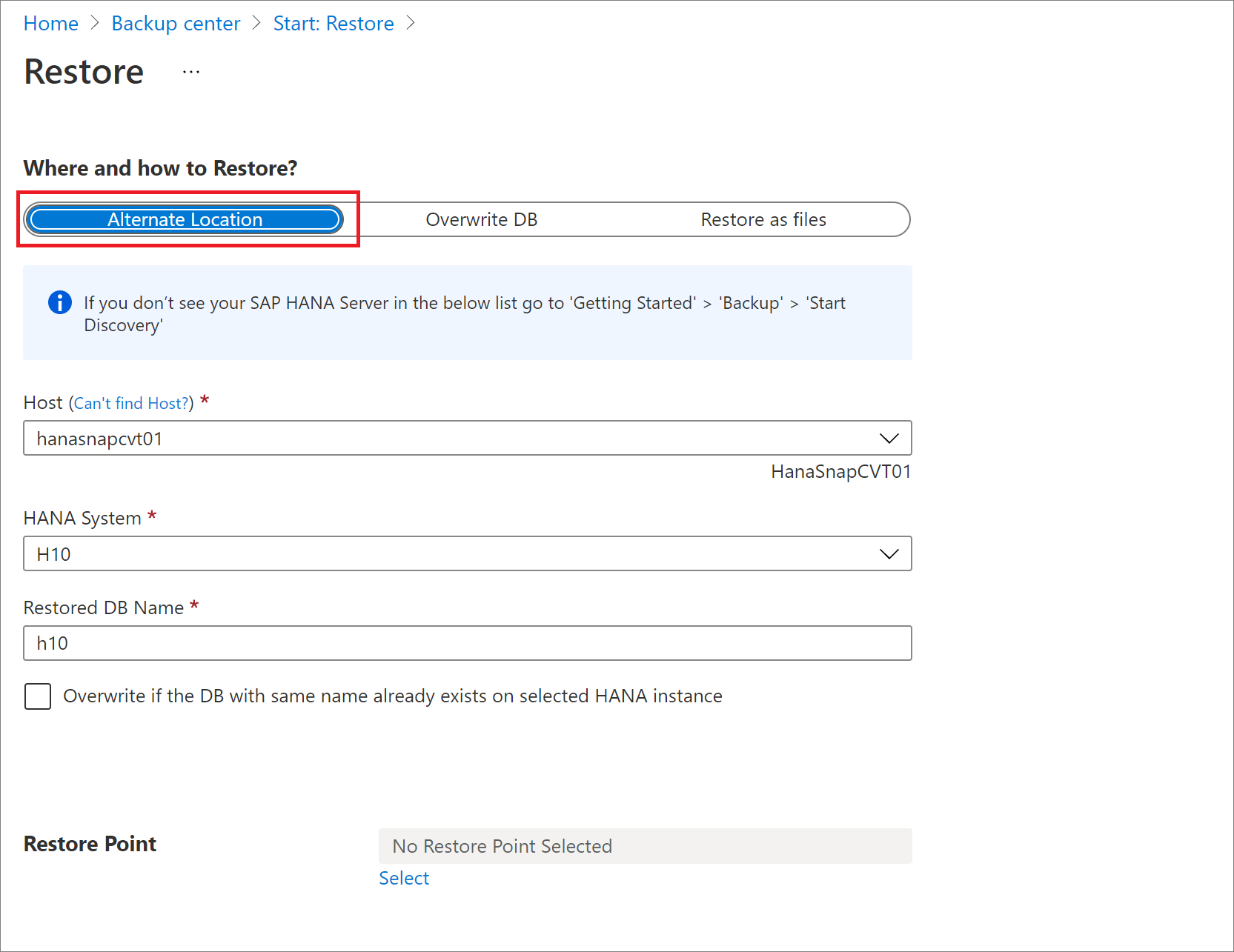Click the No Restore Point Selected field
This screenshot has height=952, width=1234.
645,845
